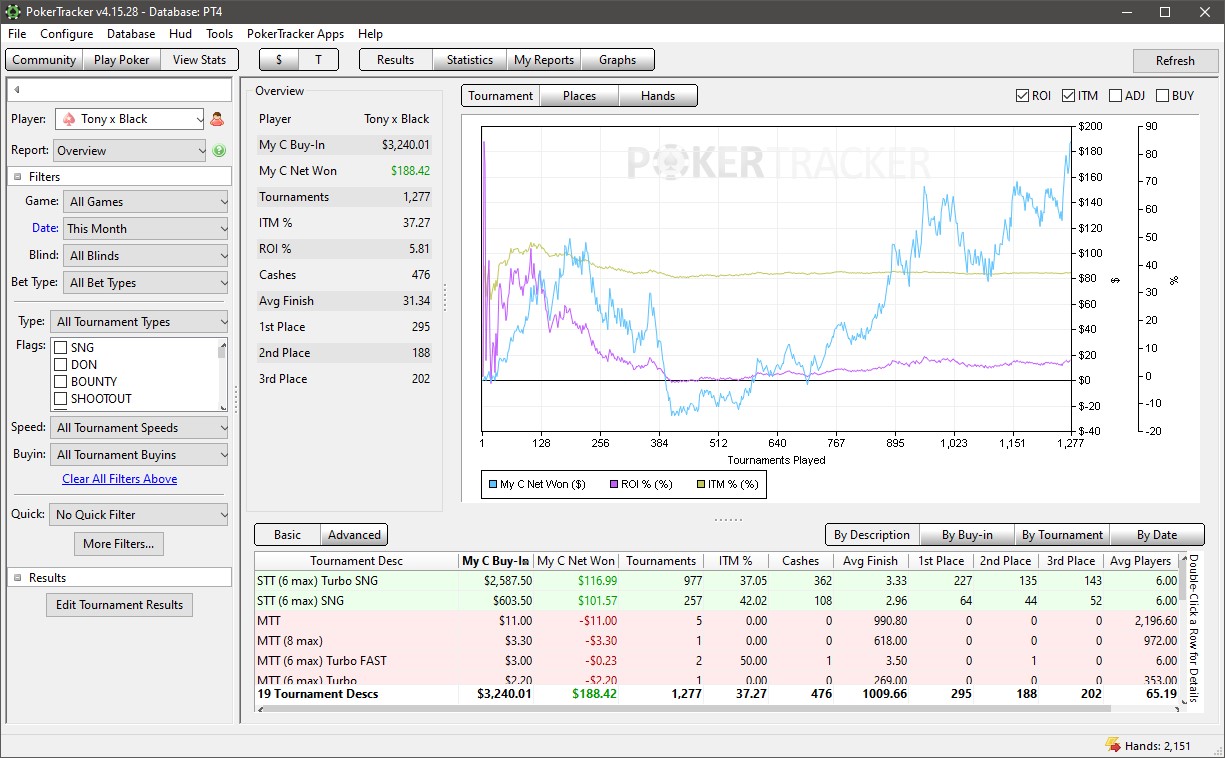This screenshot has height=758, width=1225.
Task: Uncheck the ROI graph checkbox
Action: point(1022,96)
